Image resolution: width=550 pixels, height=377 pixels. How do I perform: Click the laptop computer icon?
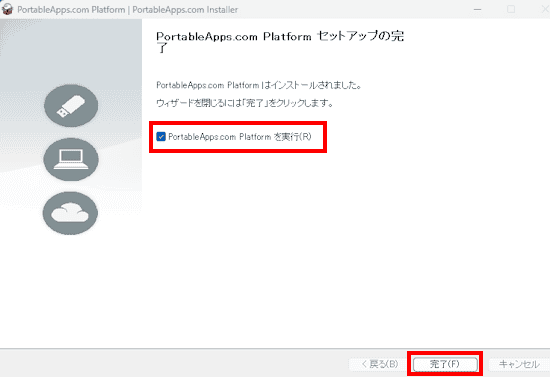(x=71, y=160)
